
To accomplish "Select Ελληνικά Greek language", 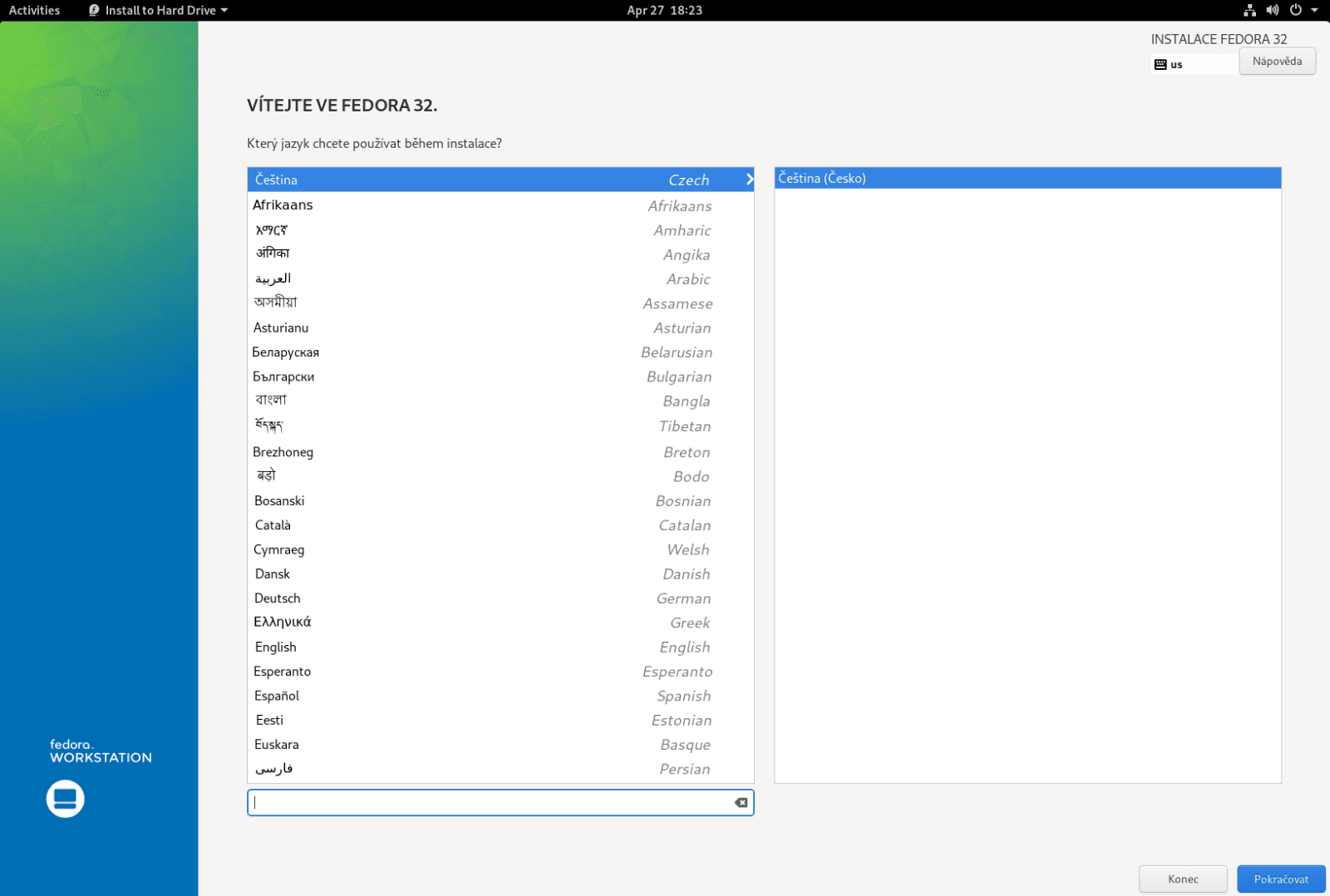I will [x=500, y=623].
